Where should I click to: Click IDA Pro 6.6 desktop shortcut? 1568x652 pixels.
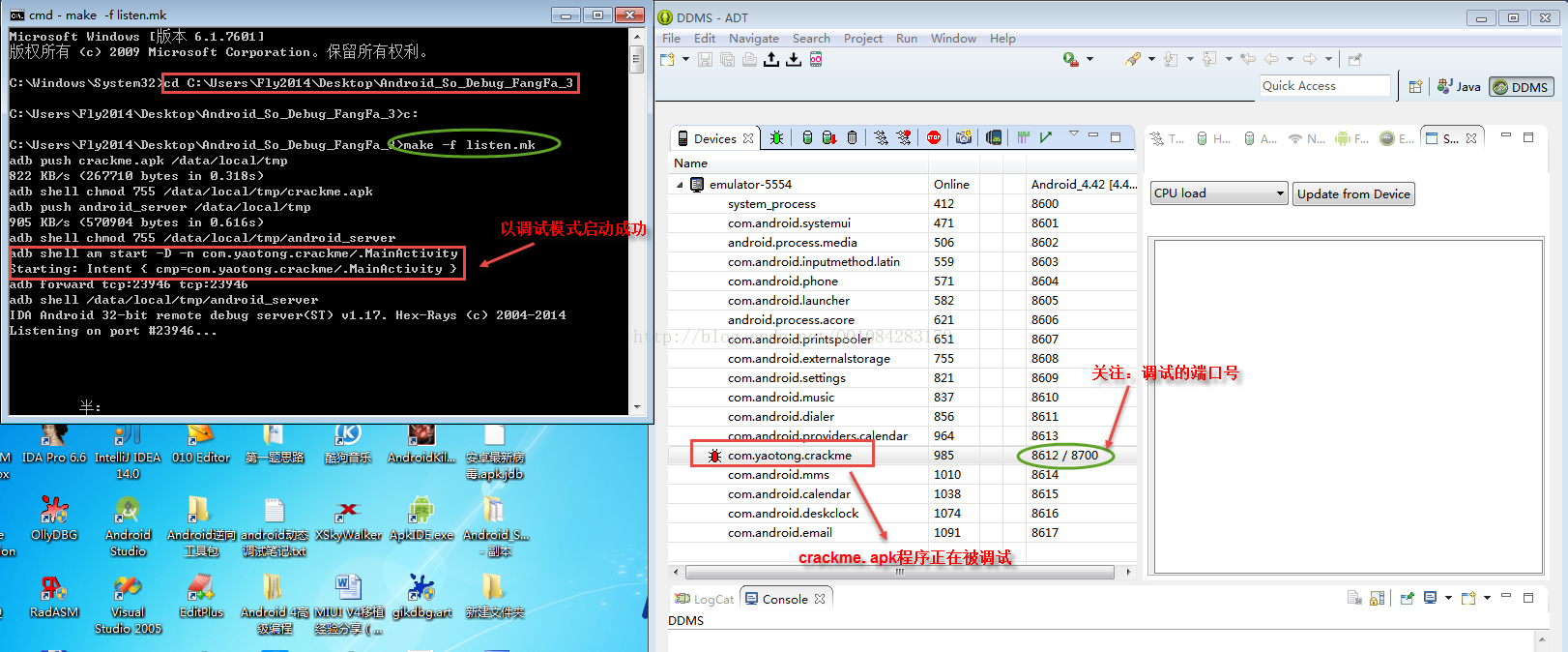54,446
